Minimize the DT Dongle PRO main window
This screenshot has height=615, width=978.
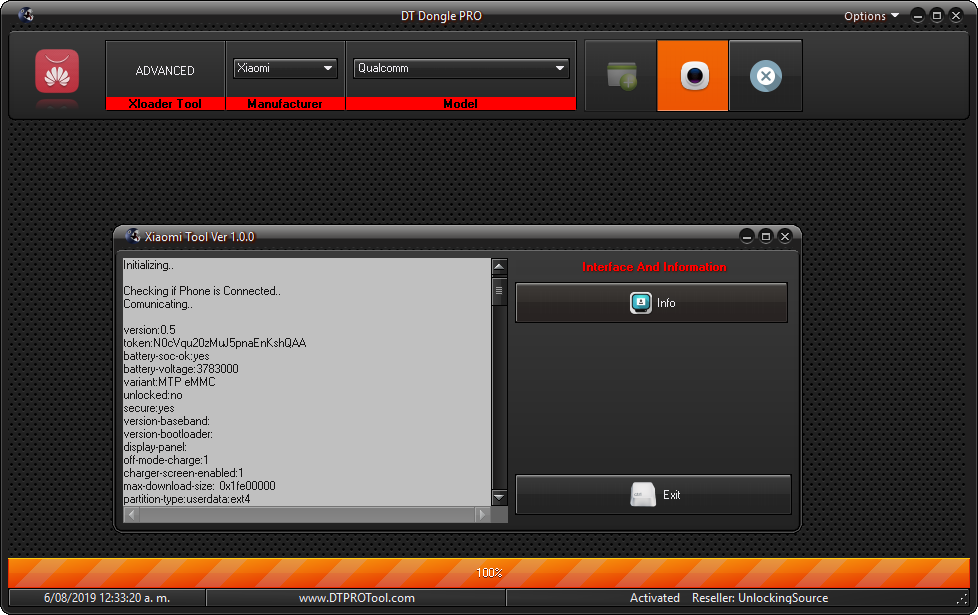tap(917, 16)
